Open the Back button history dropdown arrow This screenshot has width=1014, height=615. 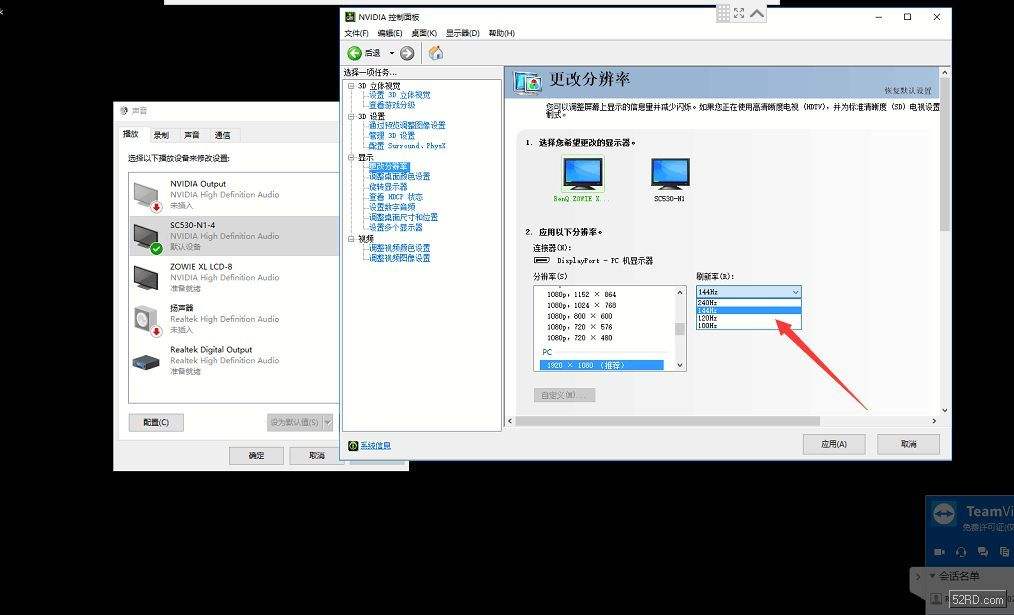pyautogui.click(x=390, y=53)
